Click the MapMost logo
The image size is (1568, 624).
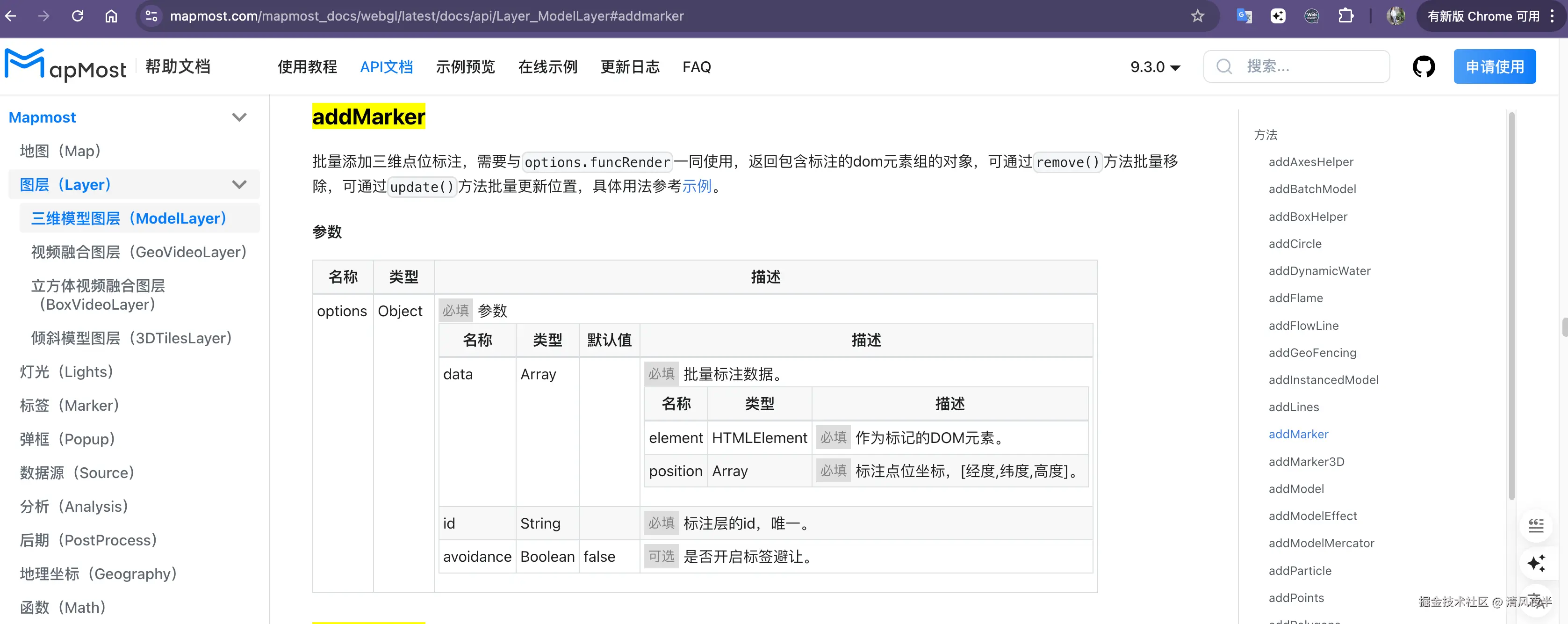(x=66, y=66)
